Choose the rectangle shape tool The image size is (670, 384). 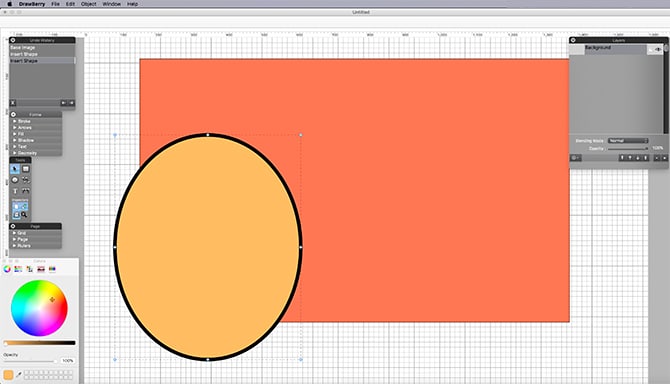pyautogui.click(x=26, y=169)
